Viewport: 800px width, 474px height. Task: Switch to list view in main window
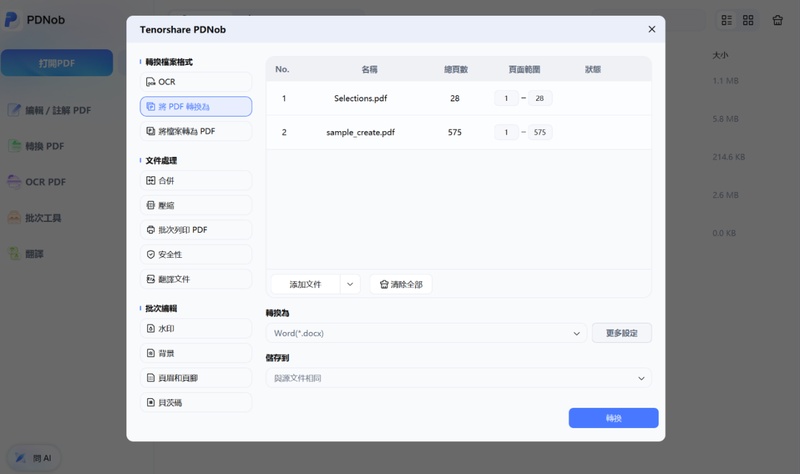727,20
